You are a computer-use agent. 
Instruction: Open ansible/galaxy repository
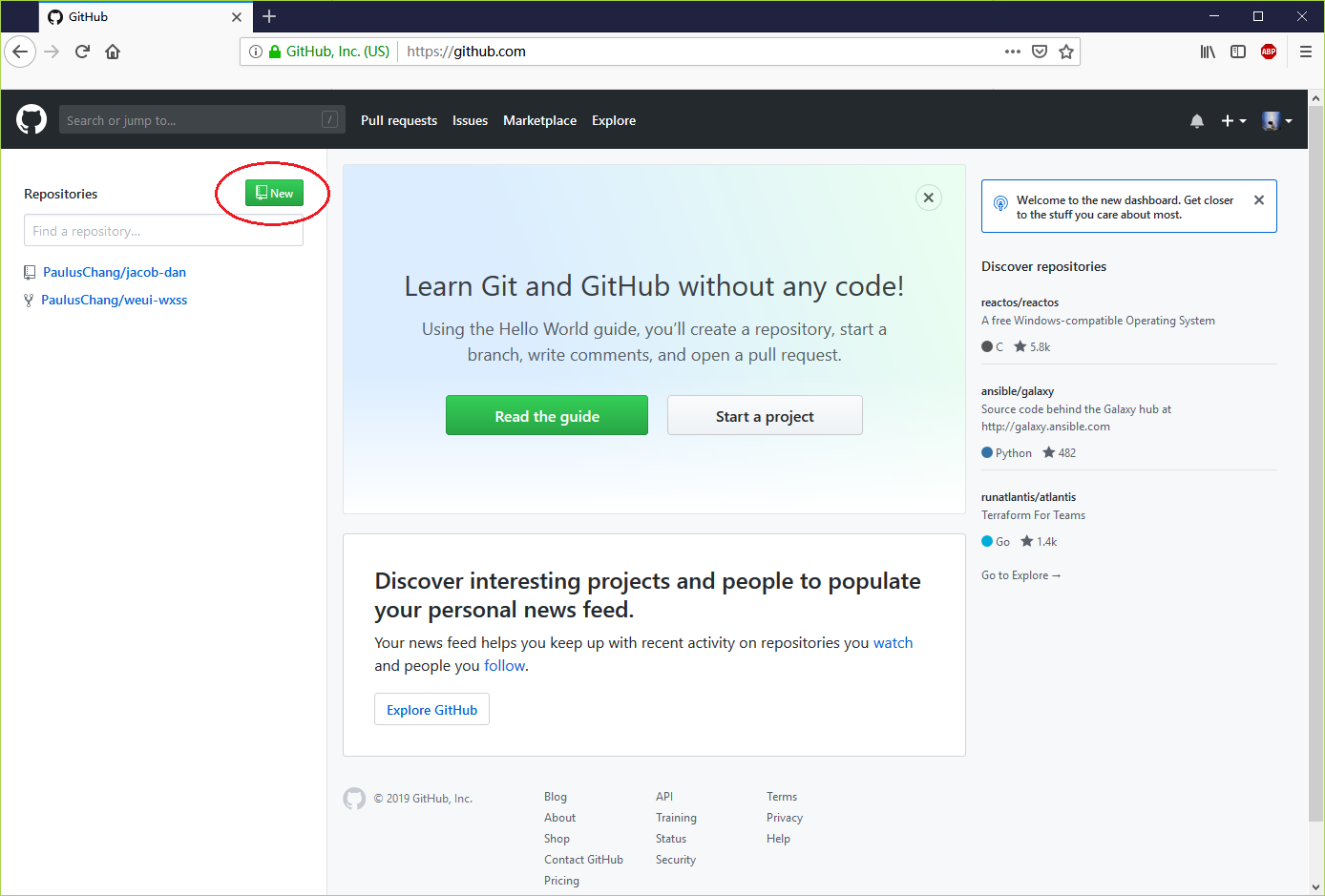tap(1018, 391)
